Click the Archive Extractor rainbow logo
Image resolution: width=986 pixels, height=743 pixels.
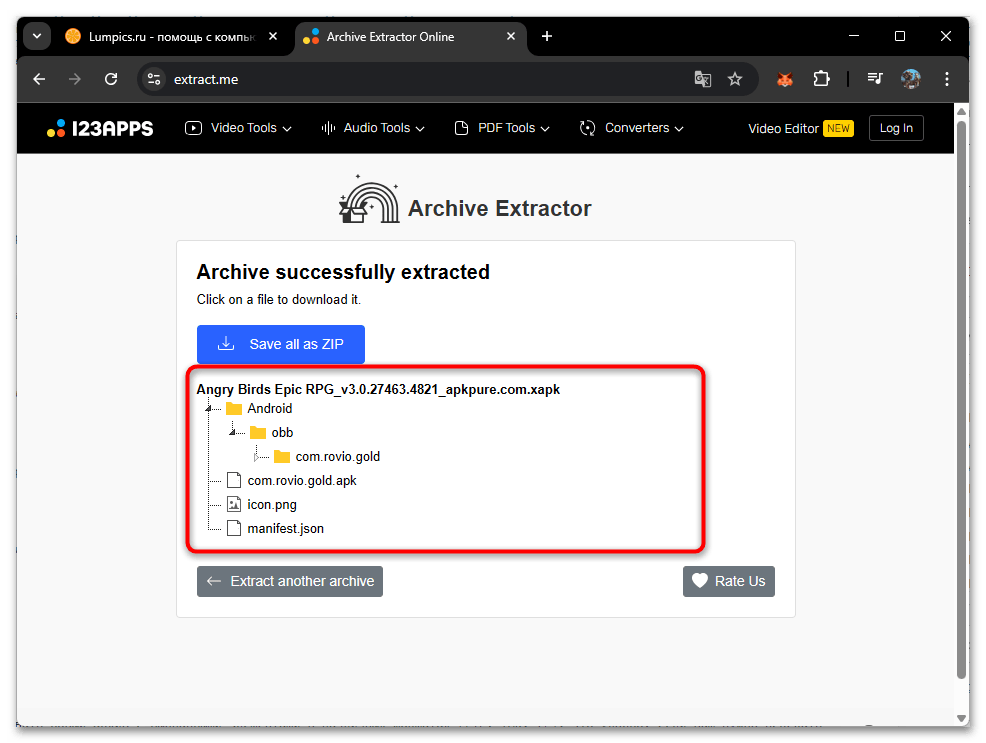[369, 200]
